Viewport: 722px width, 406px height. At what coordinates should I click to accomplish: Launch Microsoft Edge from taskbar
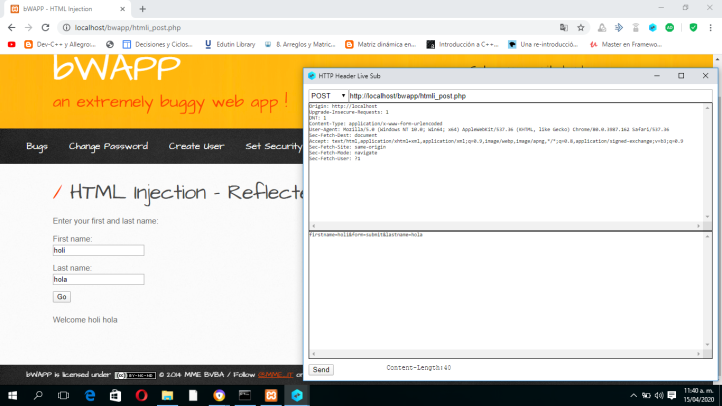point(90,395)
